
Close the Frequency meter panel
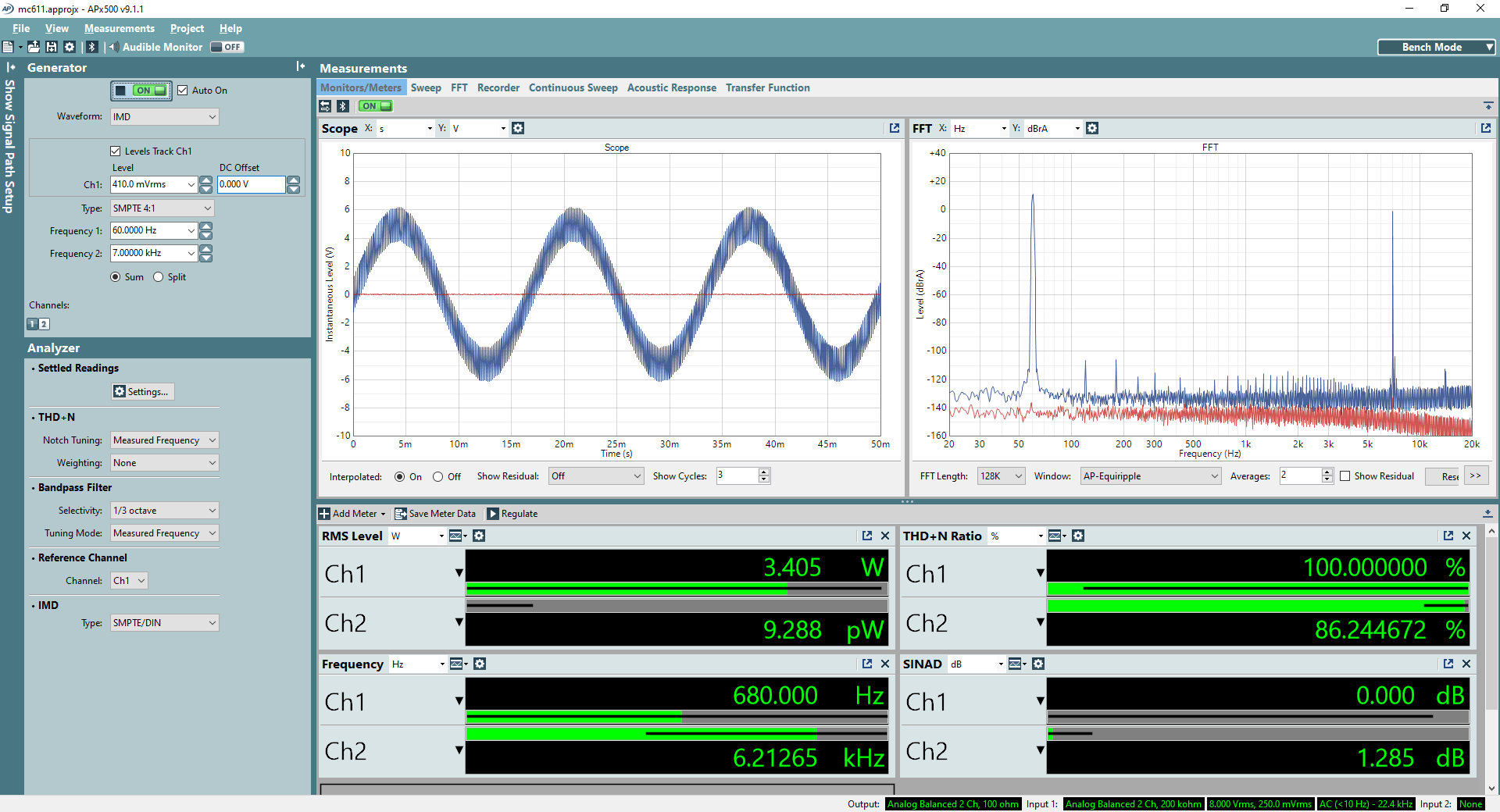coord(885,664)
